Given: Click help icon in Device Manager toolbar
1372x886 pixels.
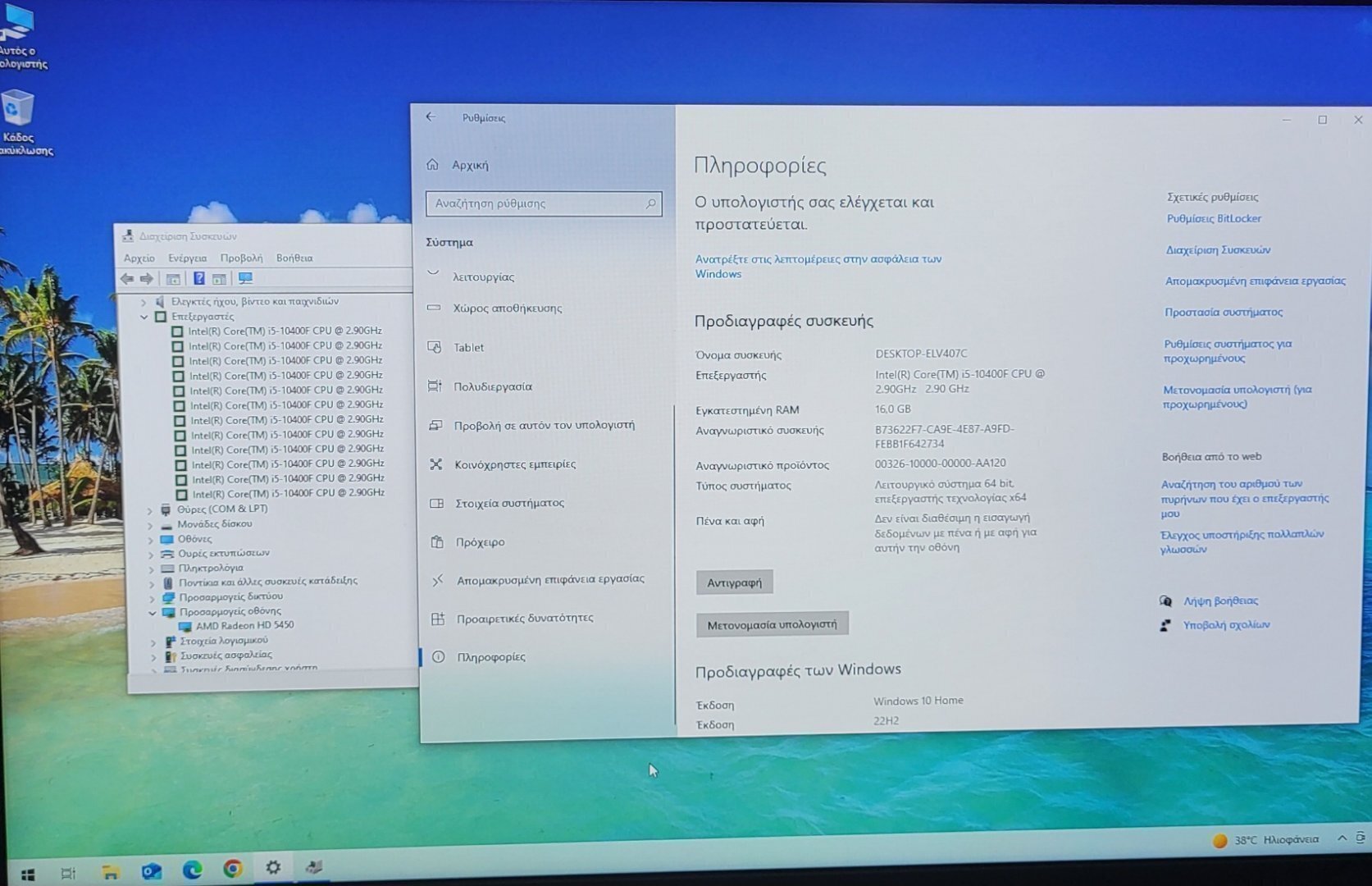Looking at the screenshot, I should pyautogui.click(x=198, y=279).
